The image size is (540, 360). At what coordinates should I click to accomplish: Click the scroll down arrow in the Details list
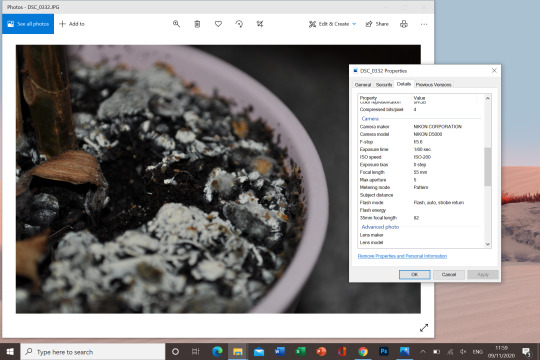(488, 244)
